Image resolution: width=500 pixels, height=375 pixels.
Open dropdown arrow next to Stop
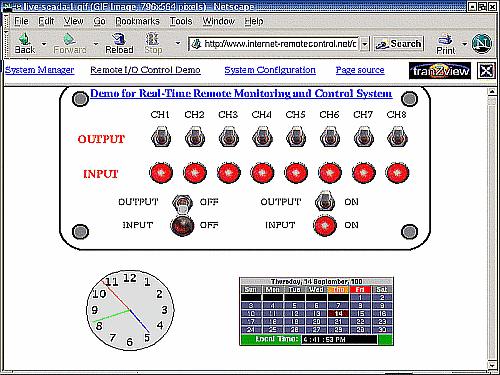click(178, 43)
